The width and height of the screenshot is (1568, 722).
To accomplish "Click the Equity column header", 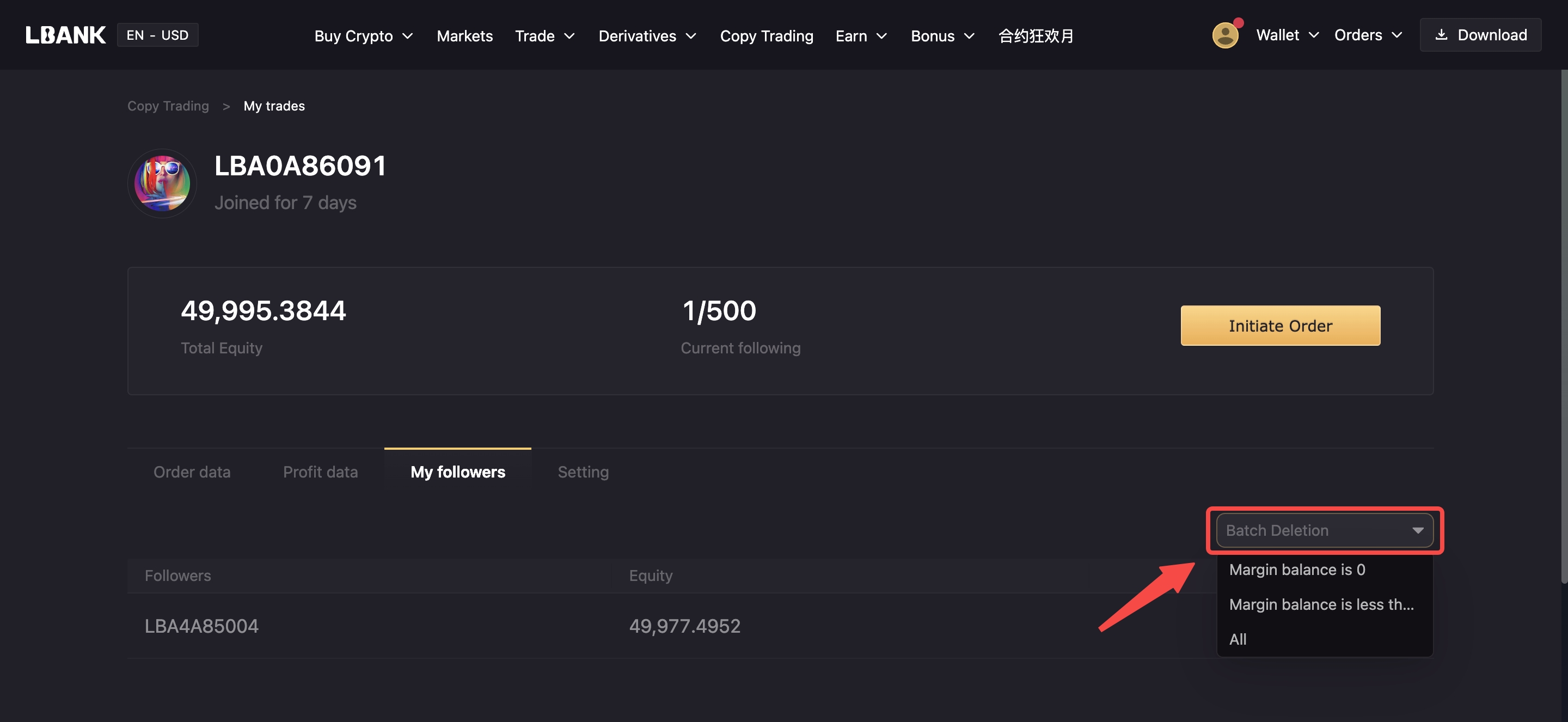I will click(x=651, y=576).
